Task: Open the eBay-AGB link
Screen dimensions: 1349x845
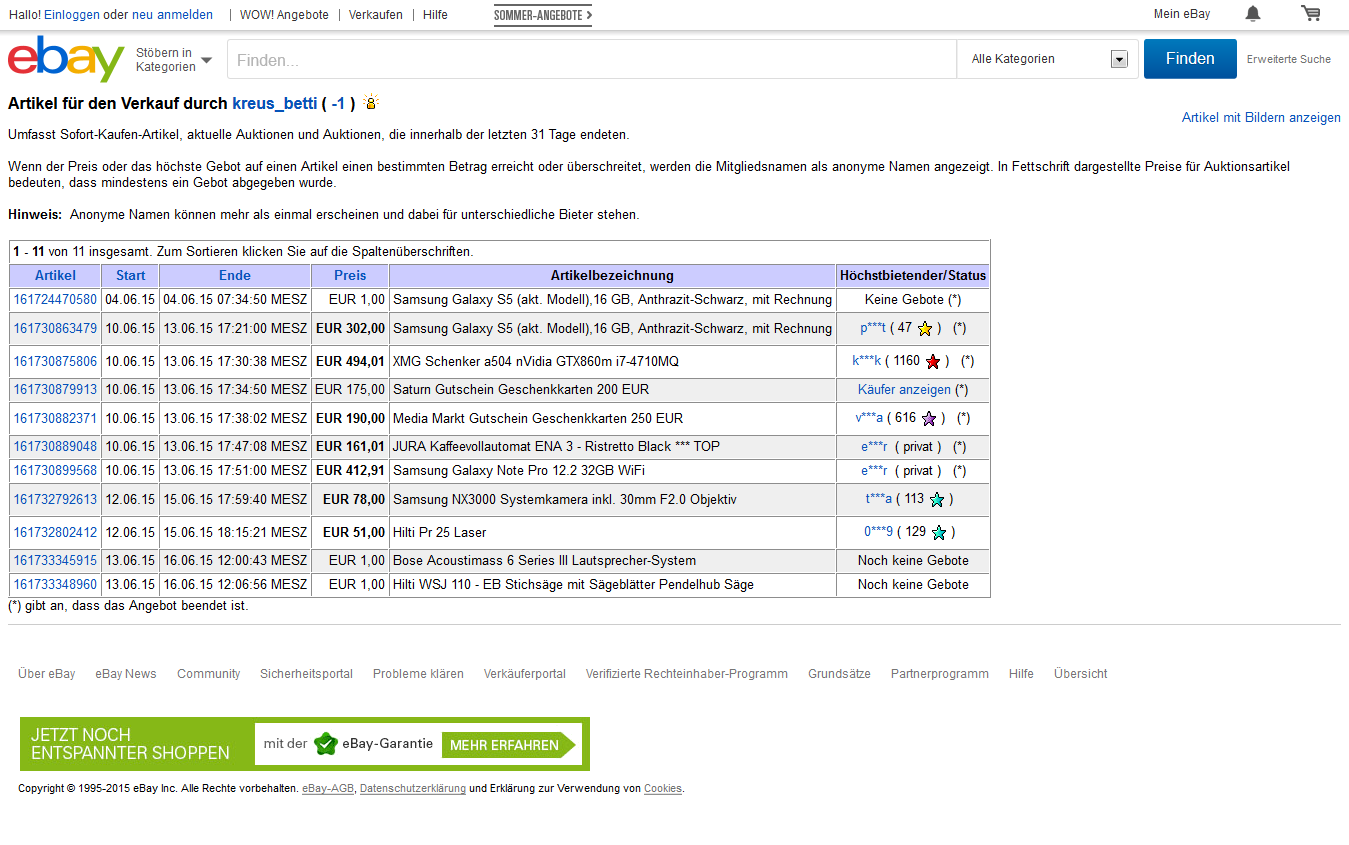Action: [328, 788]
